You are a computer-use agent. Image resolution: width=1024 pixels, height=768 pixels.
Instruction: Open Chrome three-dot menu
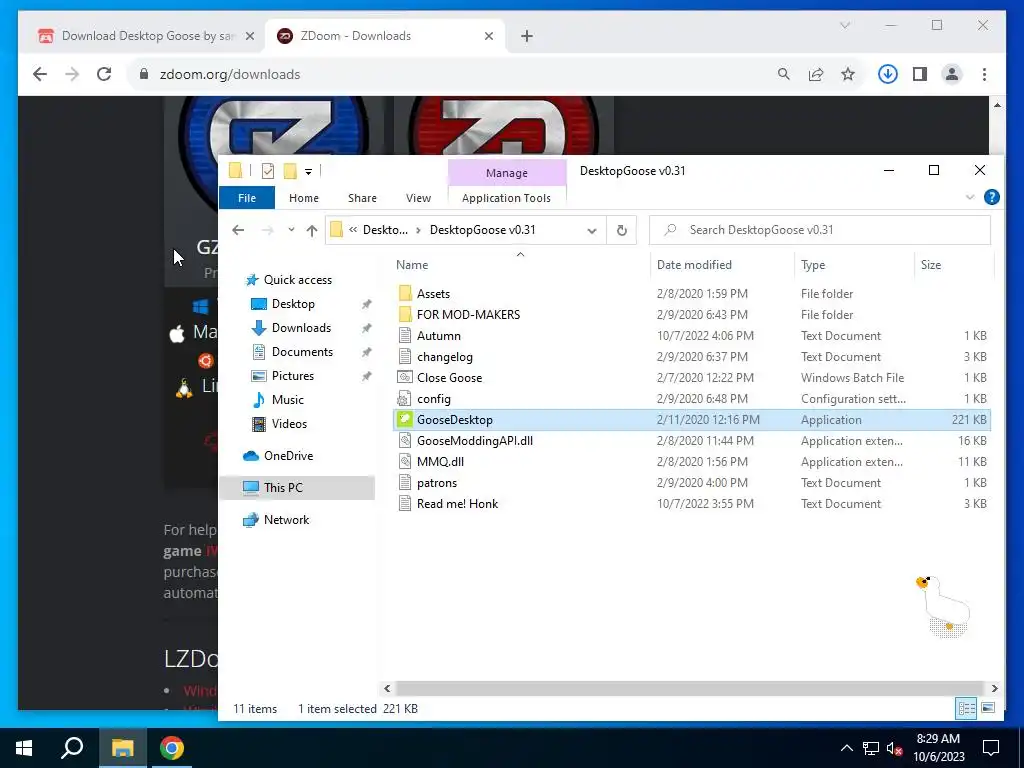coord(984,74)
